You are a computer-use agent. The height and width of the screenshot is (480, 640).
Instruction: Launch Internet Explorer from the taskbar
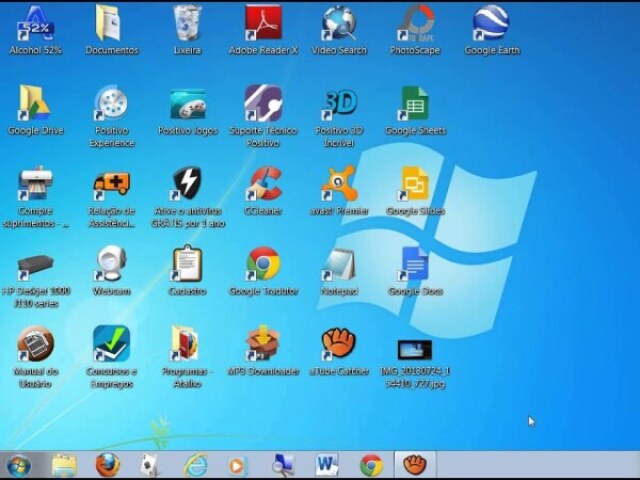pos(196,466)
